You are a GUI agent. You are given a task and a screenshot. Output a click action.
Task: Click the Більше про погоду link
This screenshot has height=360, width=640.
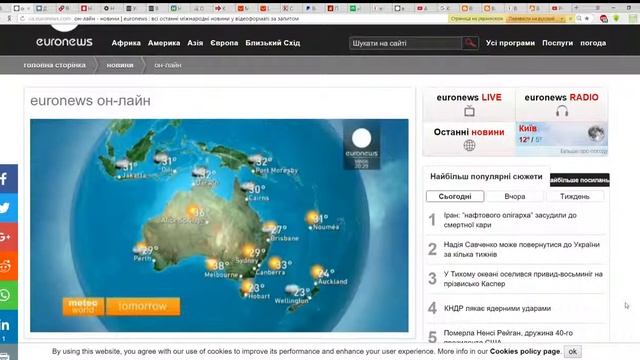584,151
